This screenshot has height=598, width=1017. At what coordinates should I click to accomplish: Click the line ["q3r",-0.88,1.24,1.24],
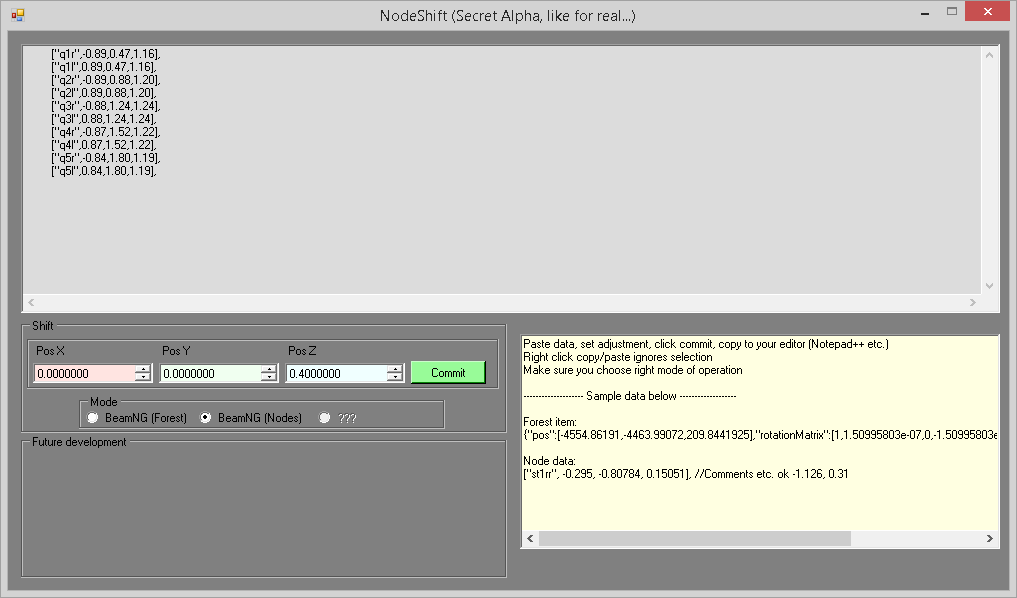click(x=106, y=106)
